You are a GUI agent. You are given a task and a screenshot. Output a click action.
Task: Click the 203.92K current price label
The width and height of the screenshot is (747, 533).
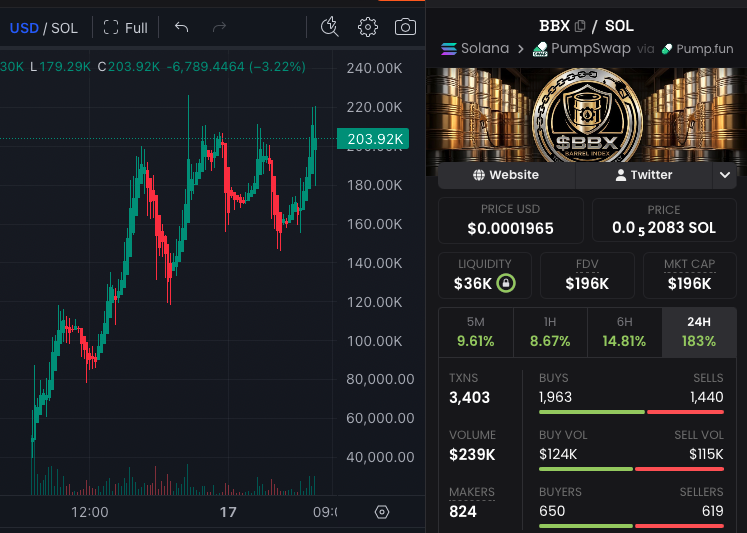pyautogui.click(x=373, y=139)
